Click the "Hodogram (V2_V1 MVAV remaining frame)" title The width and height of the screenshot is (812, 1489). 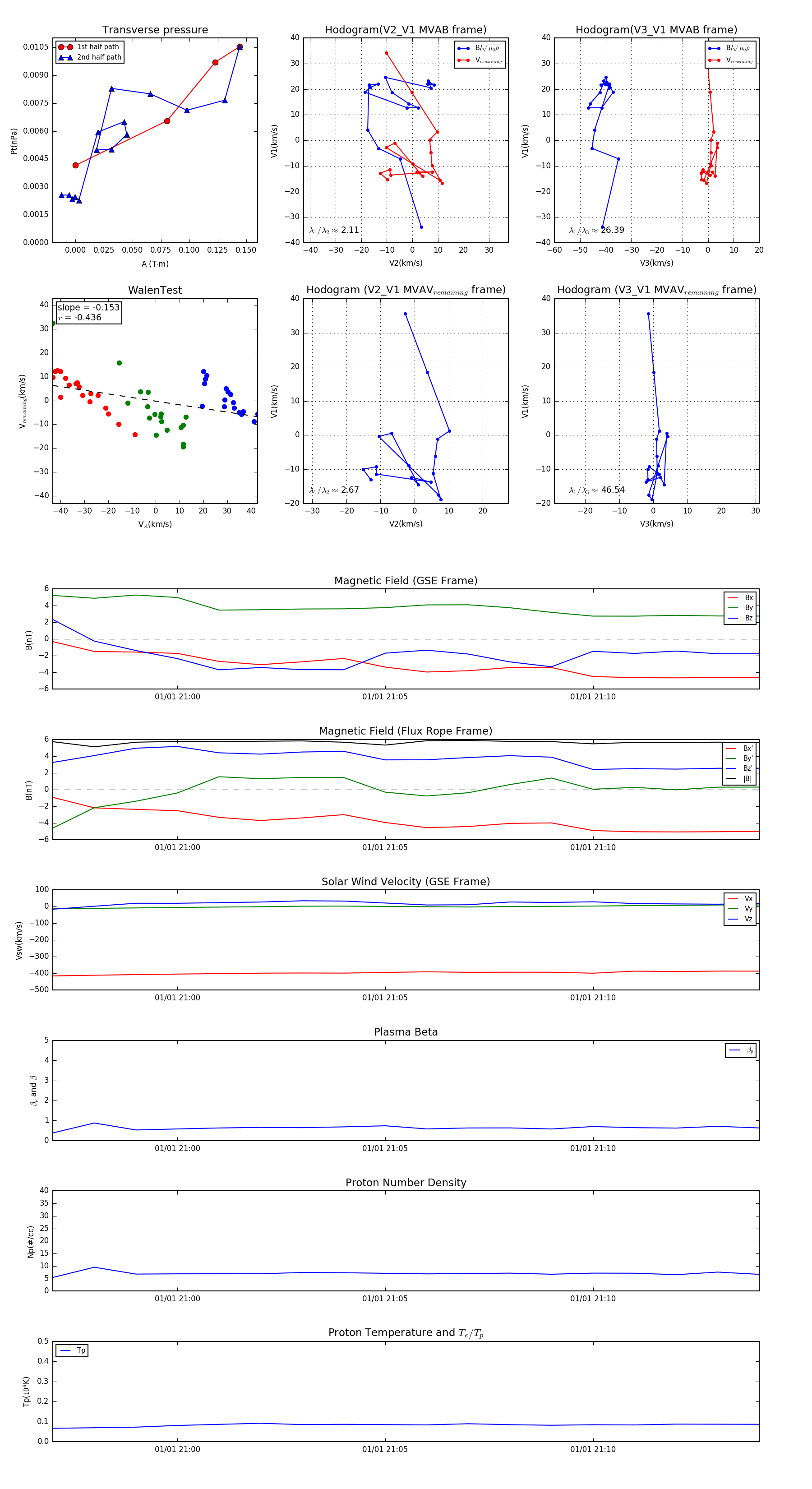click(x=406, y=290)
